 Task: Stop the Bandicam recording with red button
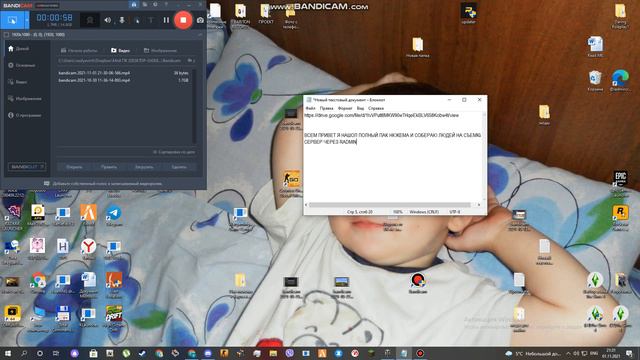click(183, 20)
